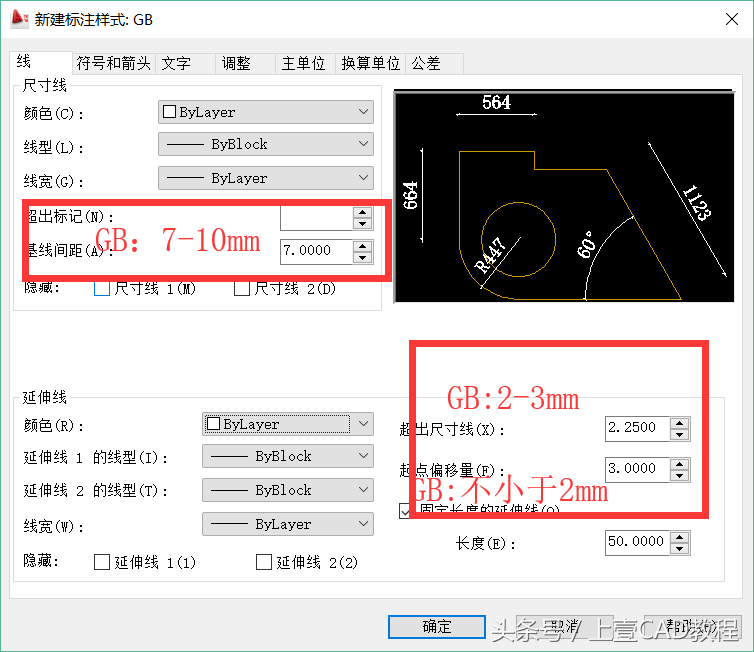This screenshot has width=754, height=652.
Task: Switch to the 符号和箭头 tab
Action: coord(114,63)
